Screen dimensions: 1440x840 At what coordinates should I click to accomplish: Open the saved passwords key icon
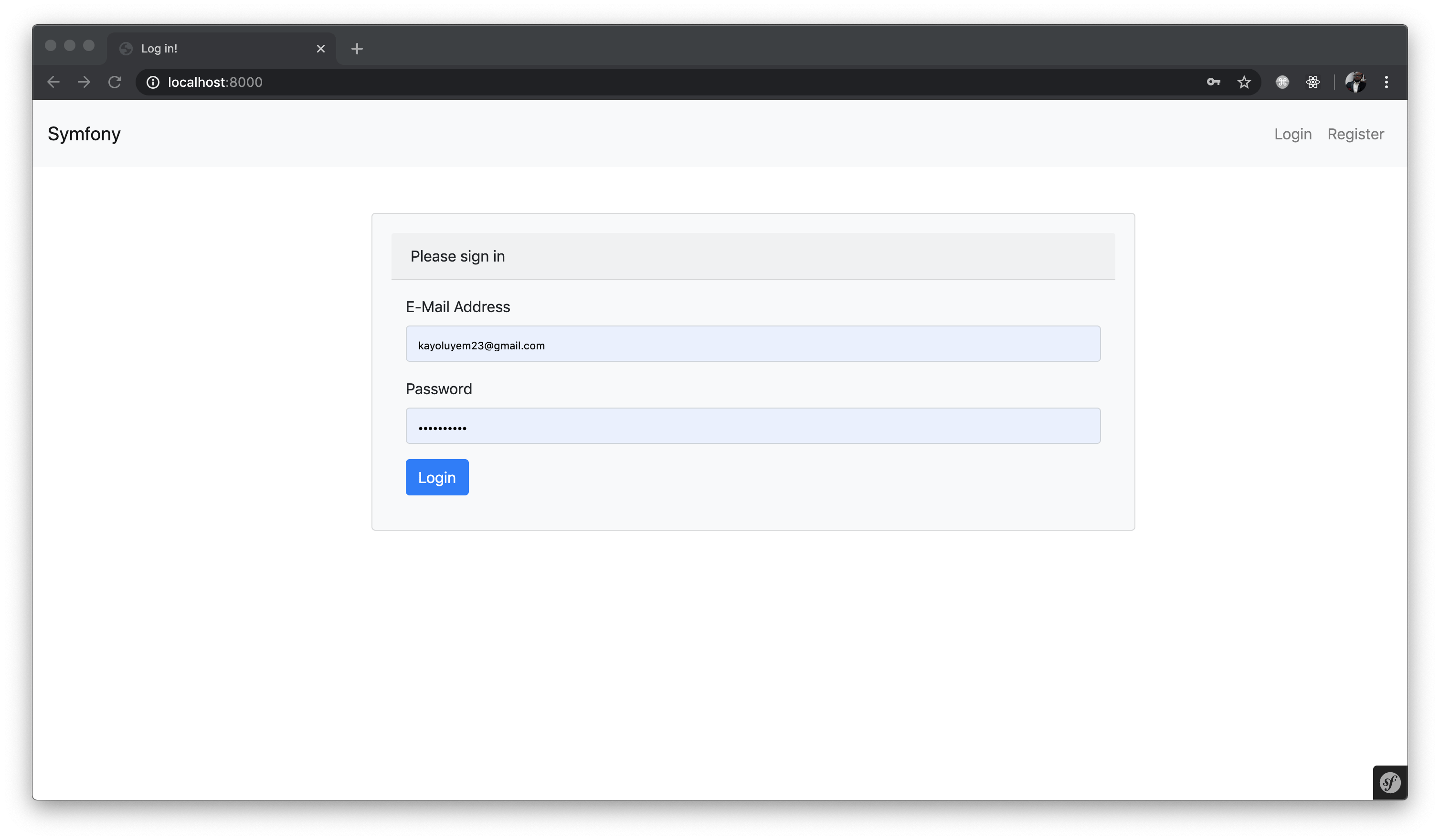(1213, 82)
